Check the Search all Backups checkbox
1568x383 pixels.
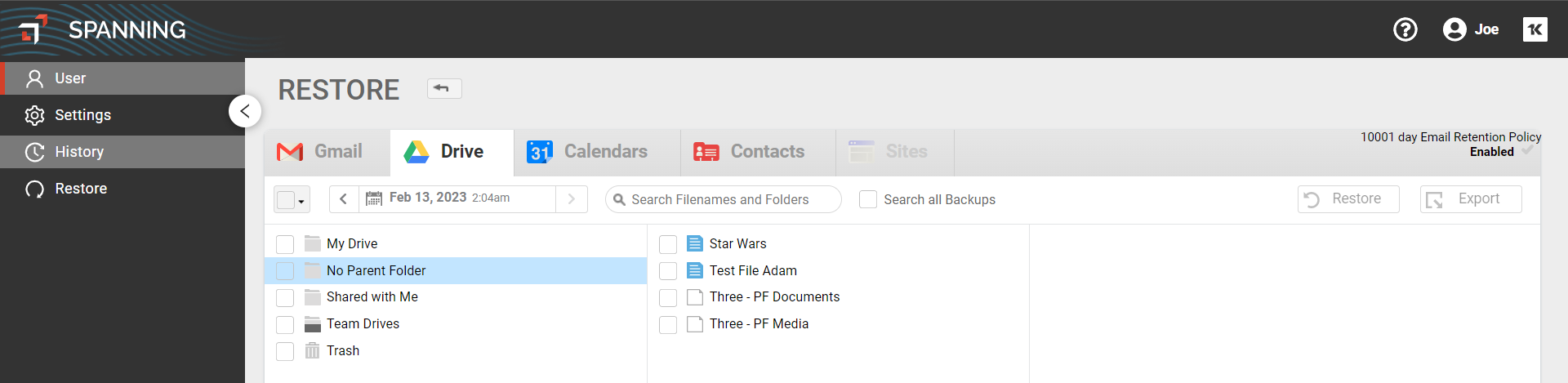tap(868, 199)
